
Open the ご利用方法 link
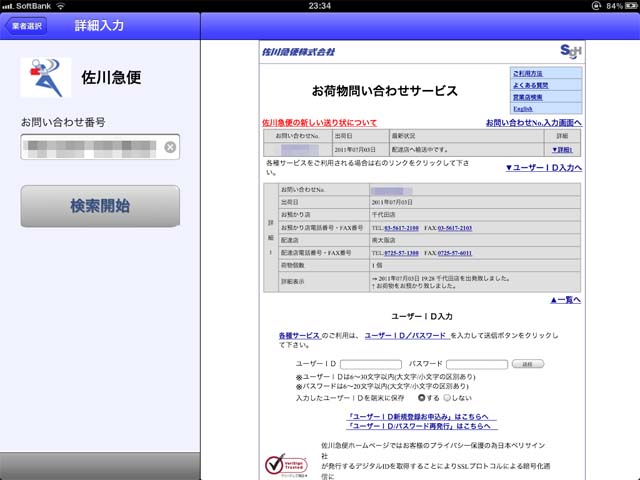pos(528,73)
